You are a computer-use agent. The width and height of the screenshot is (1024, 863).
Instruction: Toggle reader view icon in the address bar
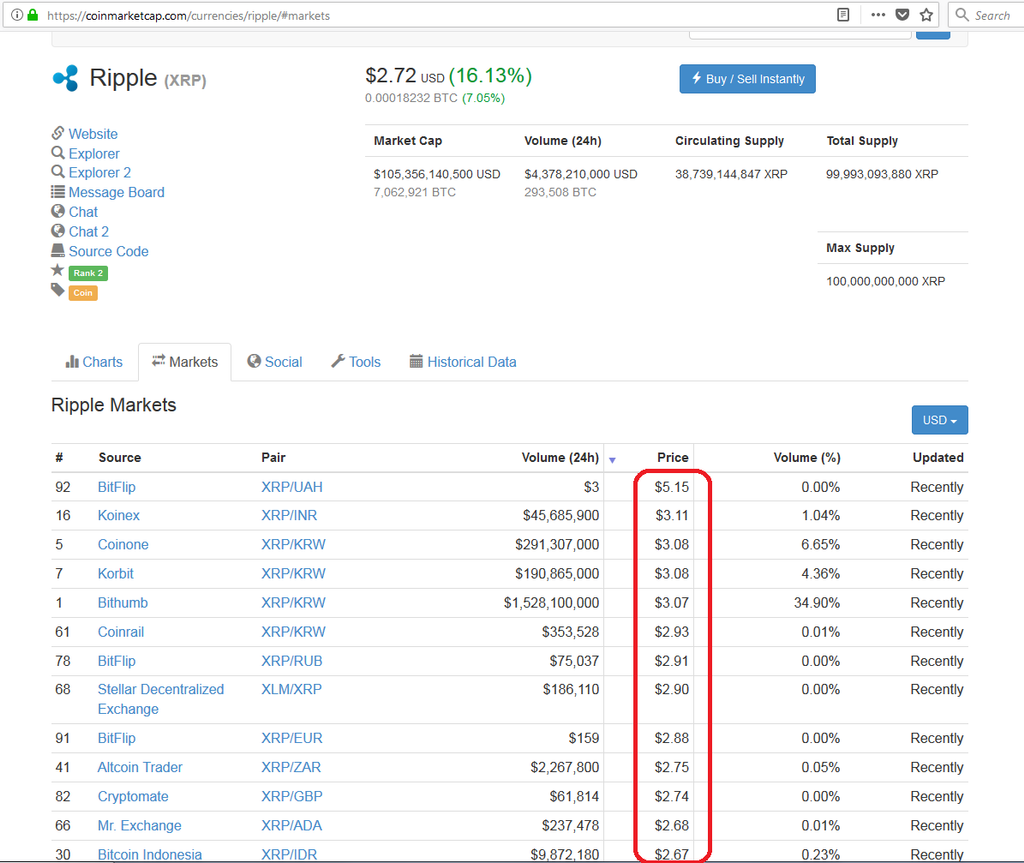843,14
